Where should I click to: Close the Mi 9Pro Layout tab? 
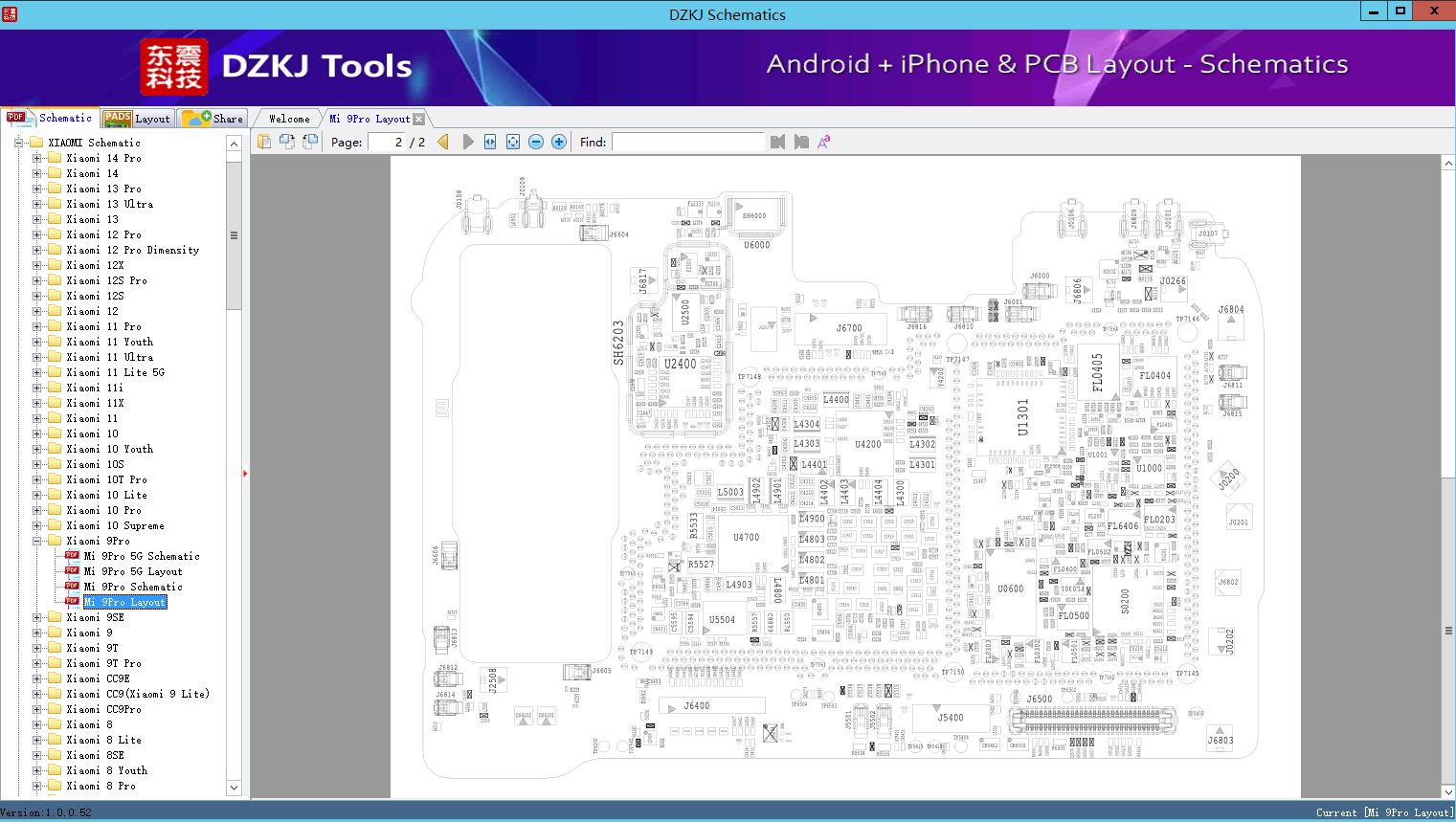click(x=418, y=120)
